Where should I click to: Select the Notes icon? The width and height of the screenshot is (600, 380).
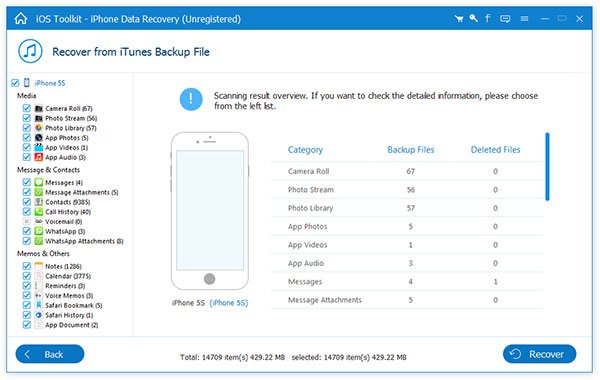[39, 266]
